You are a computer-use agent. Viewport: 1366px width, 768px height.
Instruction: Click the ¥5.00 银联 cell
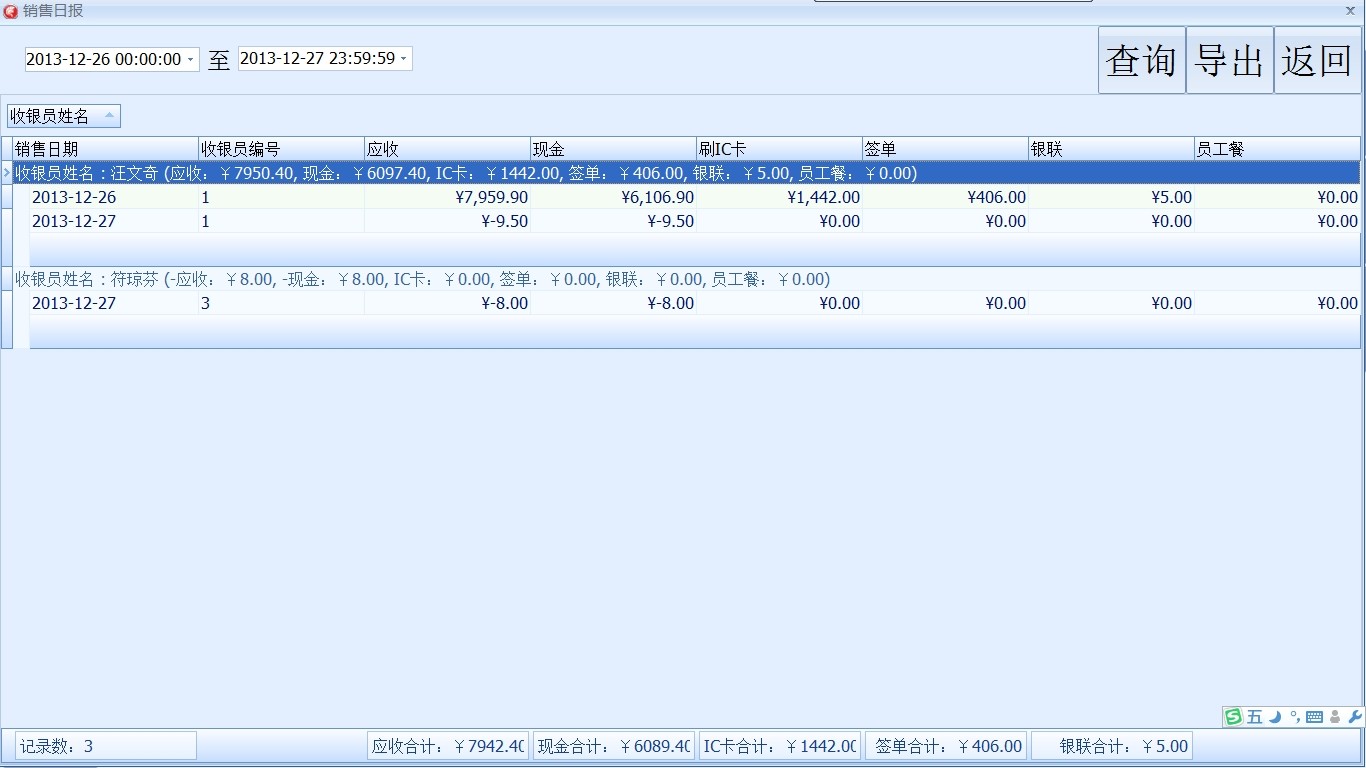1111,197
